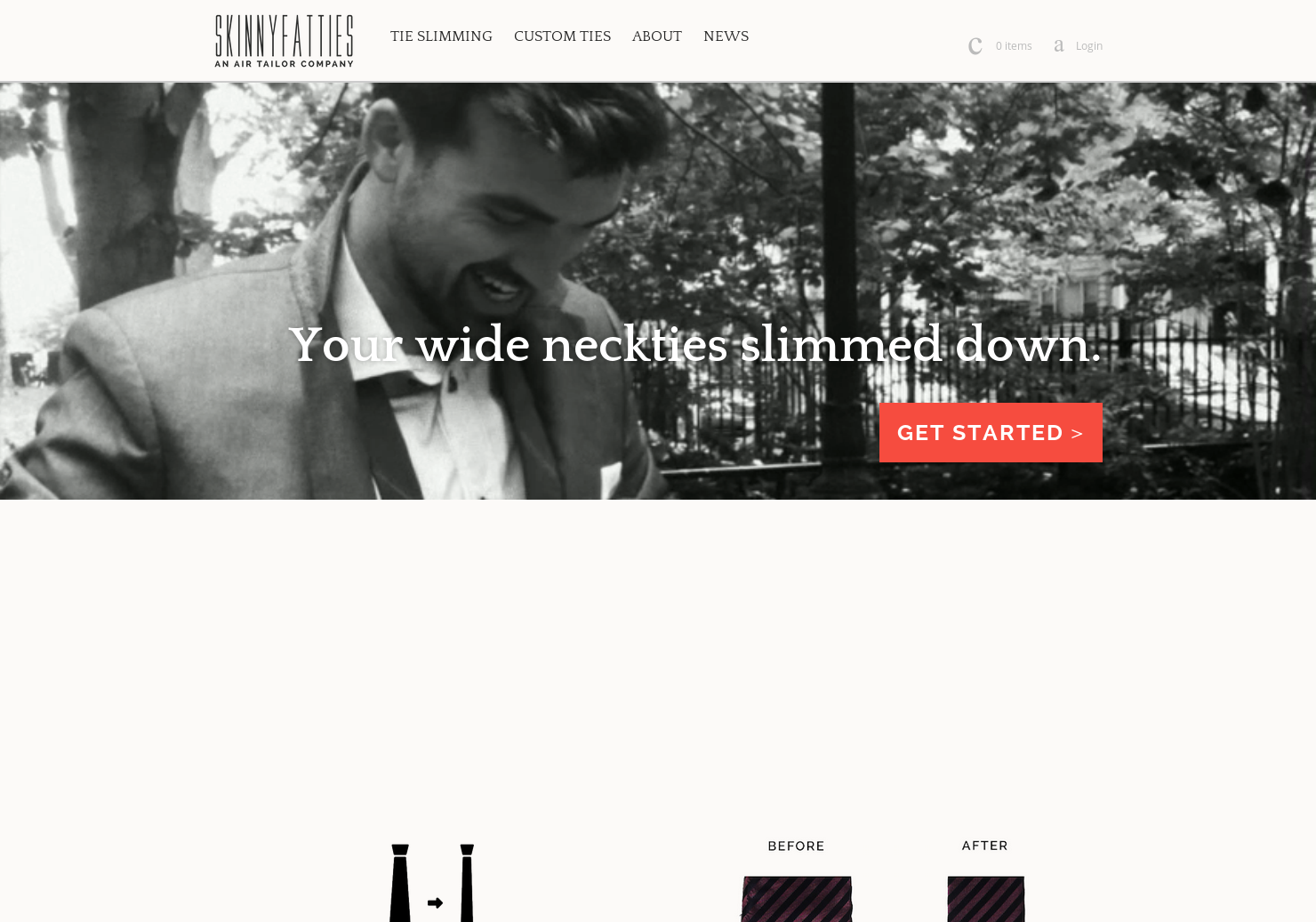This screenshot has width=1316, height=922.
Task: Click the Get Started button
Action: [991, 433]
